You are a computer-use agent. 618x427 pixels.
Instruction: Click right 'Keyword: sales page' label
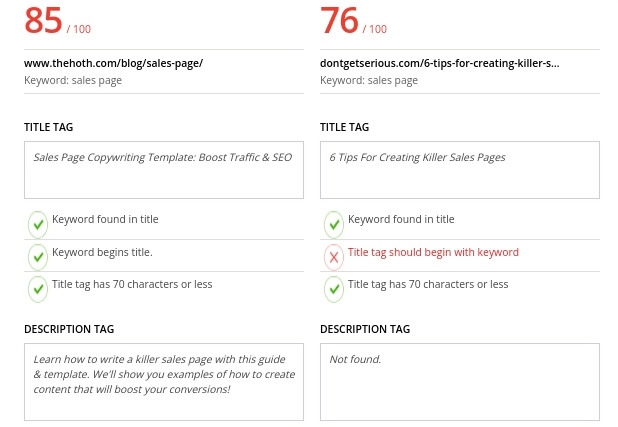[x=369, y=80]
